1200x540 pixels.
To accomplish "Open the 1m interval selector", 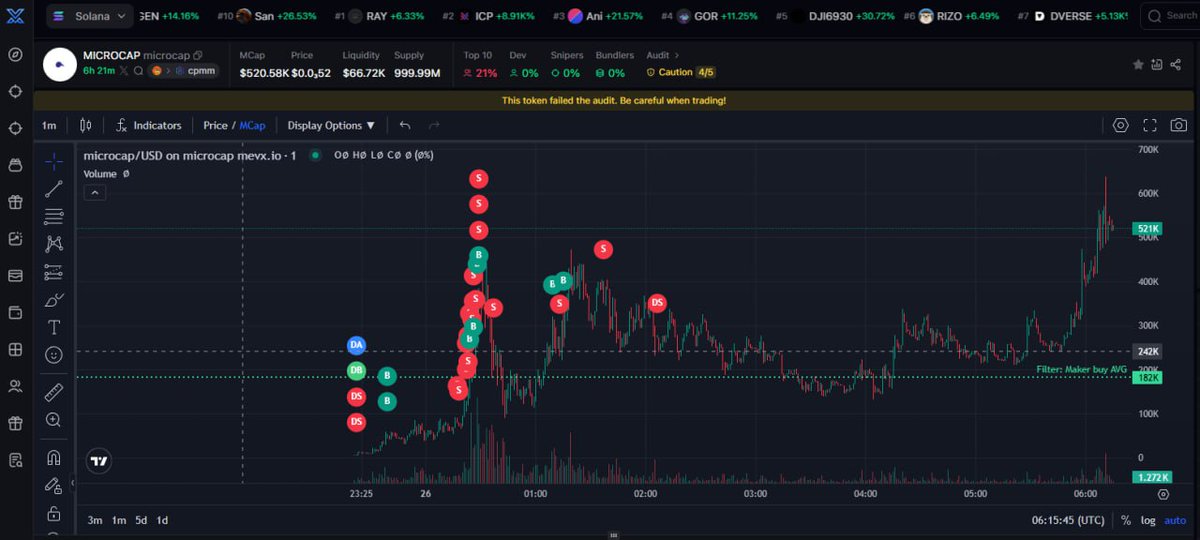I will (49, 125).
